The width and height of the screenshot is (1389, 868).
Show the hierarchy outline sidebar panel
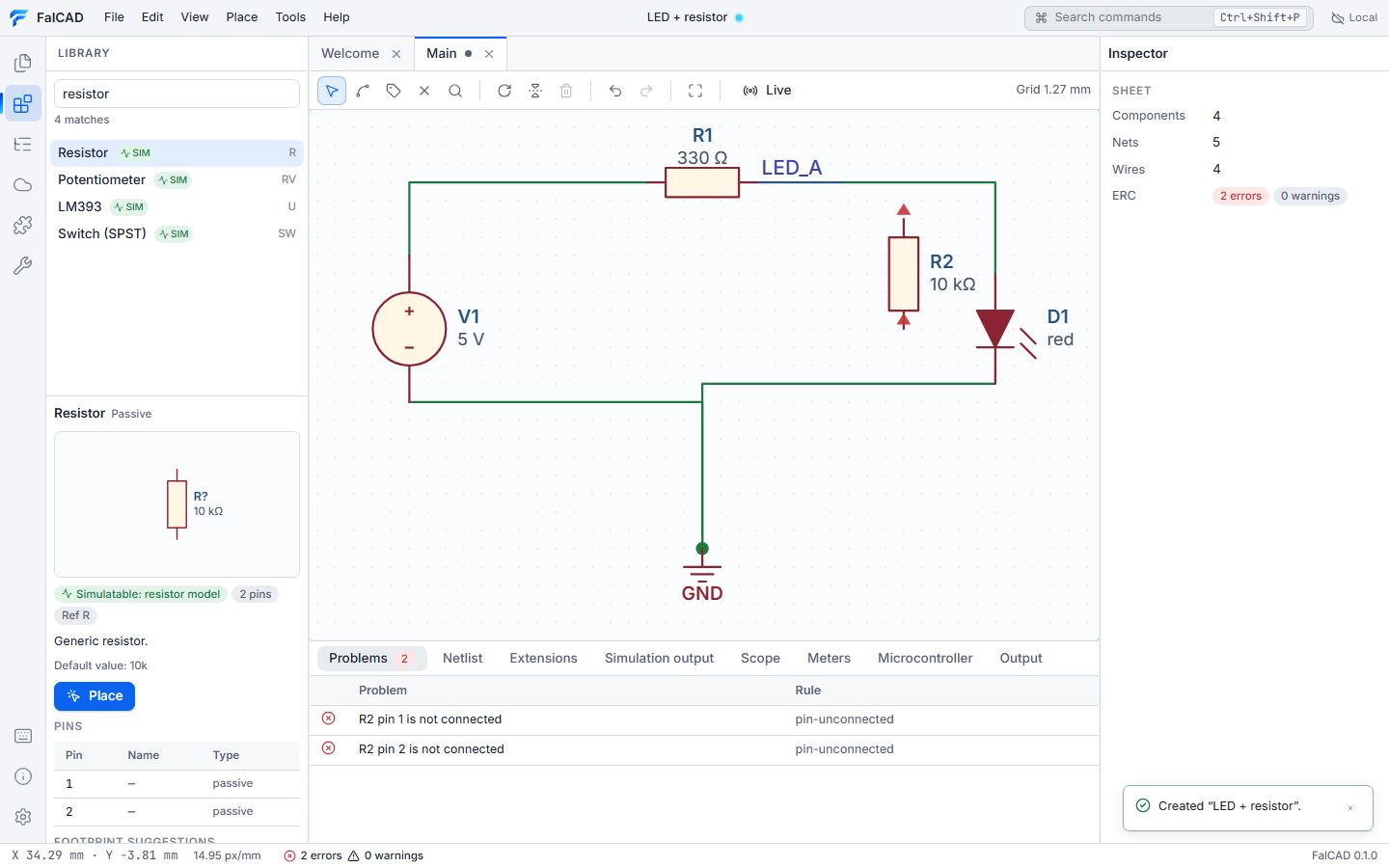click(23, 144)
